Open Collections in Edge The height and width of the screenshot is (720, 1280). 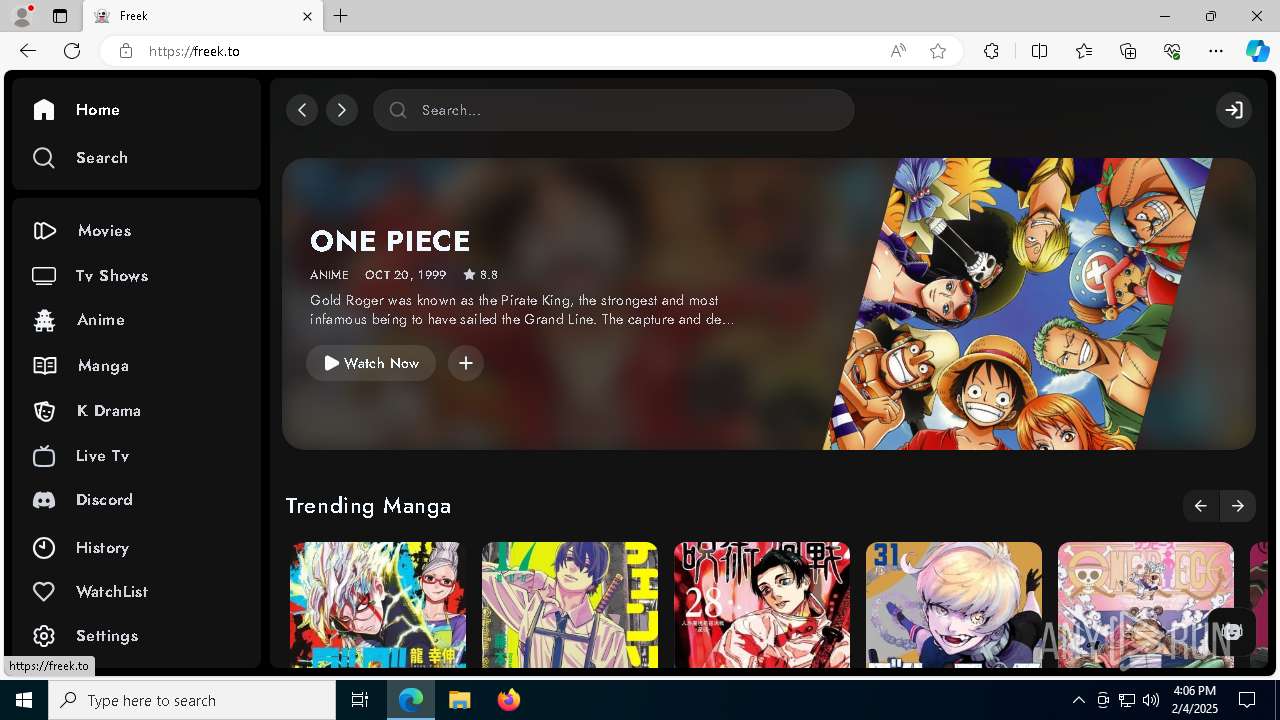tap(1128, 51)
